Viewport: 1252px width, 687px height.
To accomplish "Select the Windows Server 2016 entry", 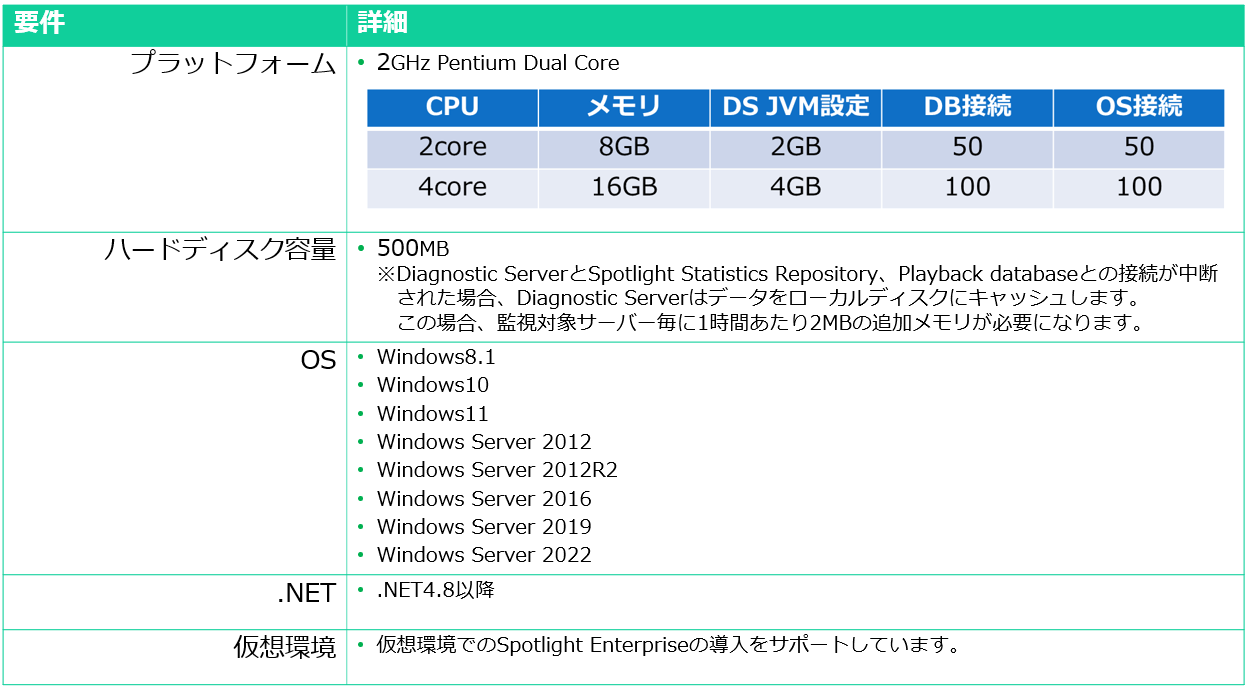I will tap(484, 499).
